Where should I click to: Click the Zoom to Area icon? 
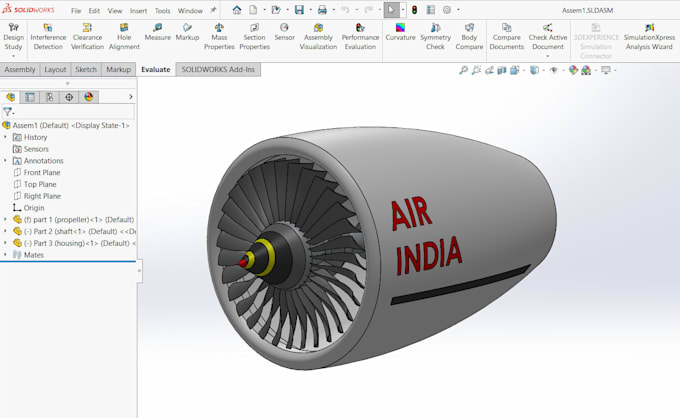pos(476,70)
